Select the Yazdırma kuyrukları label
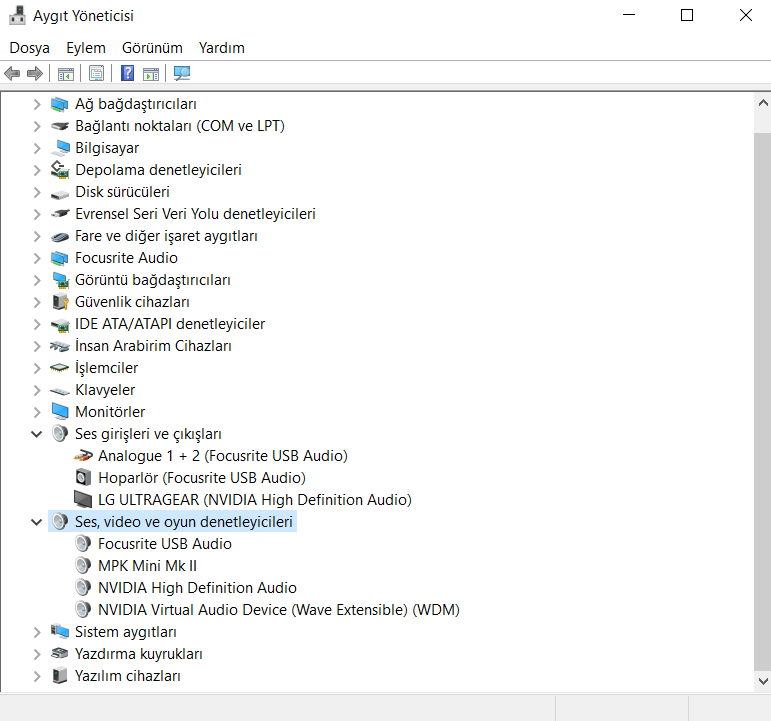The width and height of the screenshot is (771, 721). click(x=139, y=654)
